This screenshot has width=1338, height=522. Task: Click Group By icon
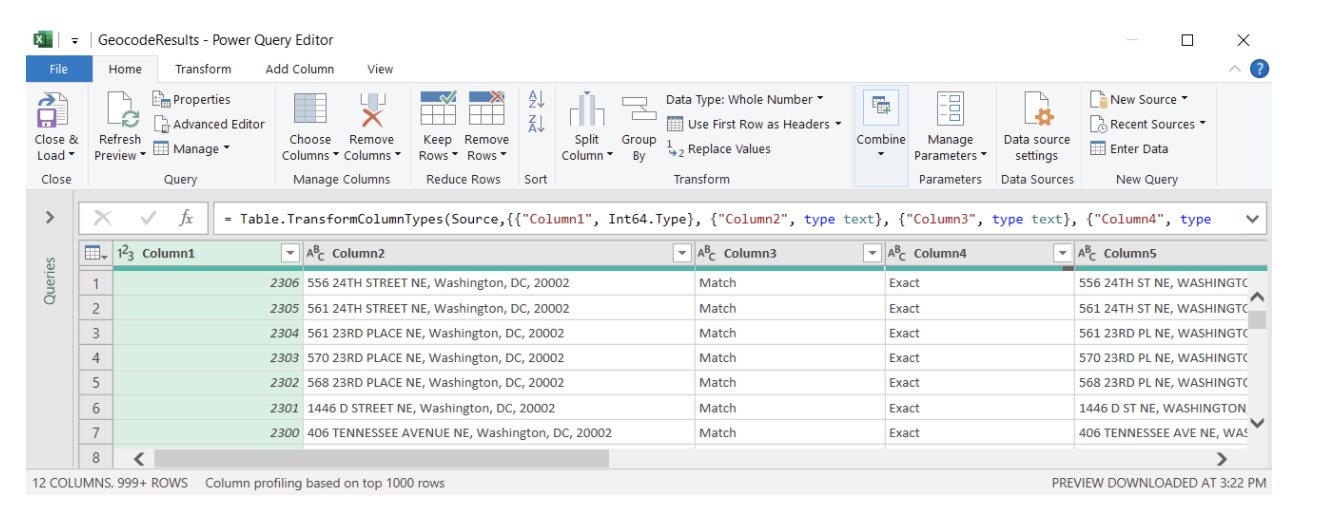pyautogui.click(x=638, y=108)
